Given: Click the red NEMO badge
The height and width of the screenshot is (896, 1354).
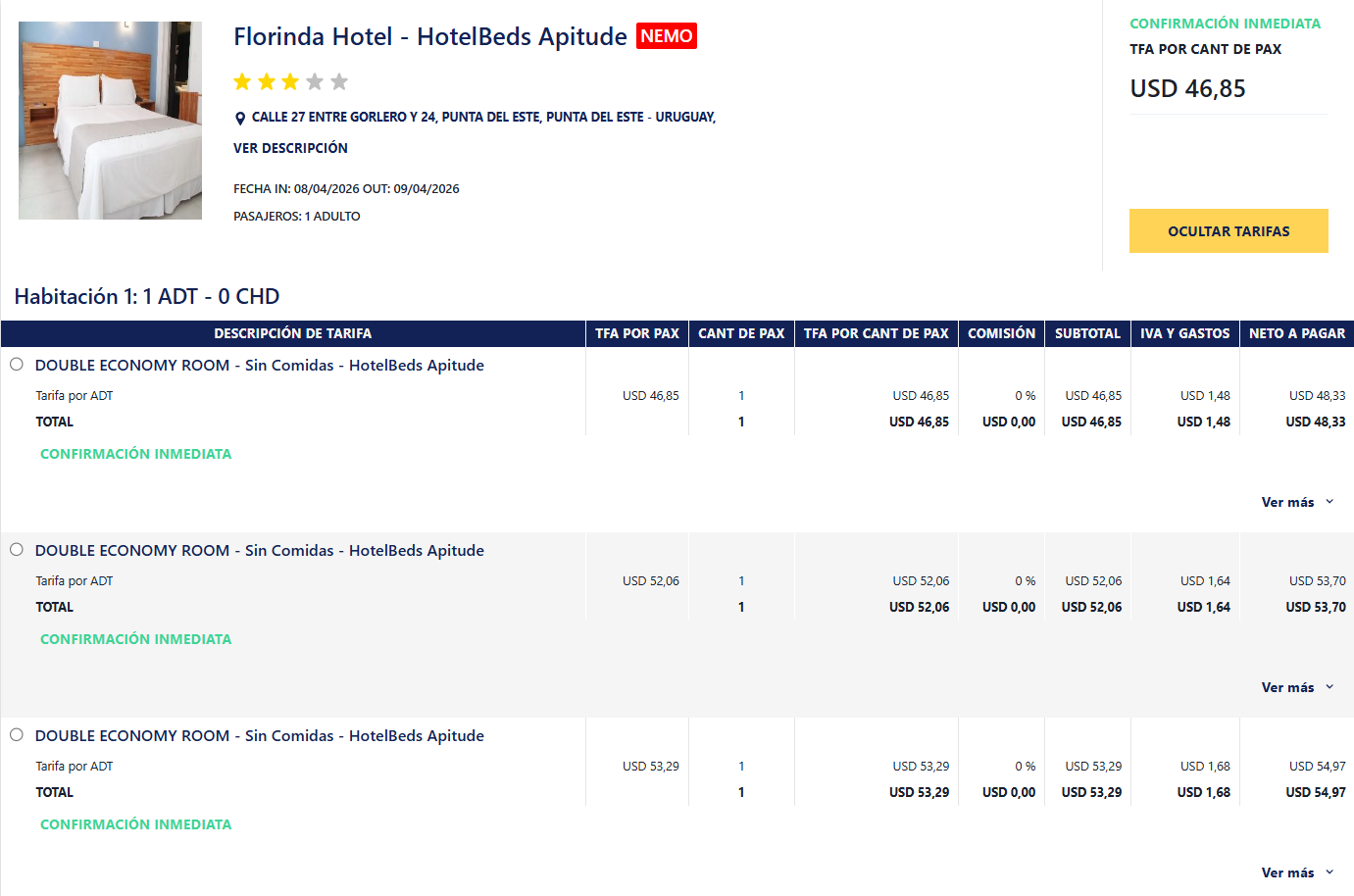Looking at the screenshot, I should pos(667,36).
